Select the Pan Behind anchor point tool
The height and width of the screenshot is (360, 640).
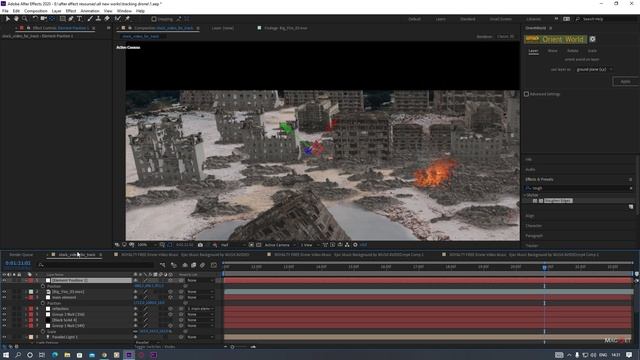tap(52, 19)
